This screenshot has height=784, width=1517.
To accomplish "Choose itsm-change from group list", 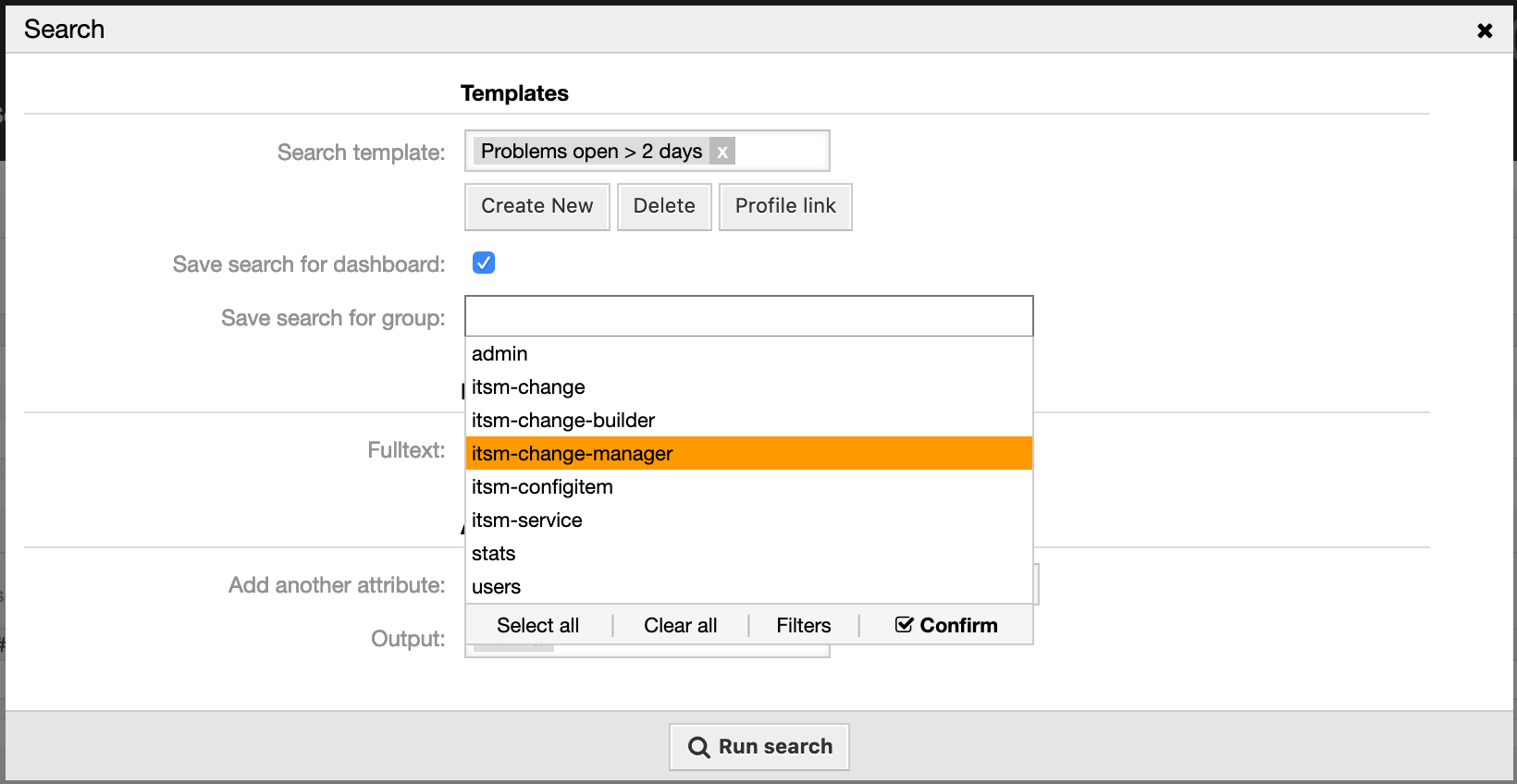I will 528,387.
